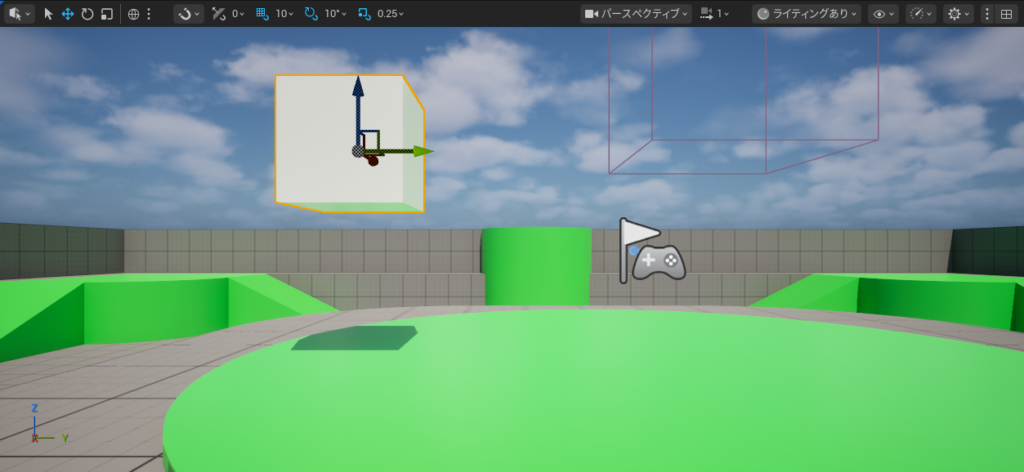Open the パースペクティブ view dropdown
Viewport: 1024px width, 472px height.
coord(638,14)
